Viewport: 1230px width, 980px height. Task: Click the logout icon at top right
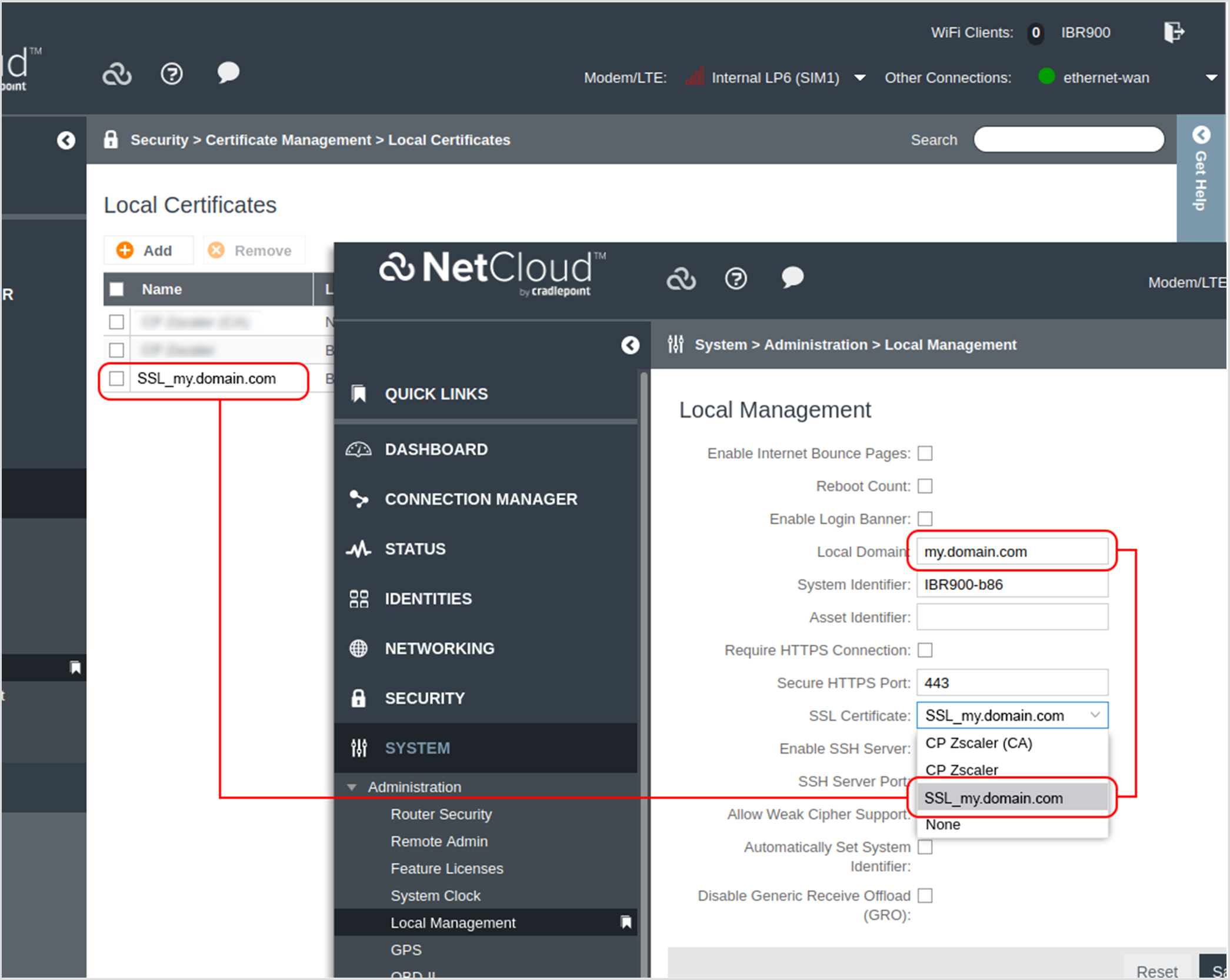1174,32
